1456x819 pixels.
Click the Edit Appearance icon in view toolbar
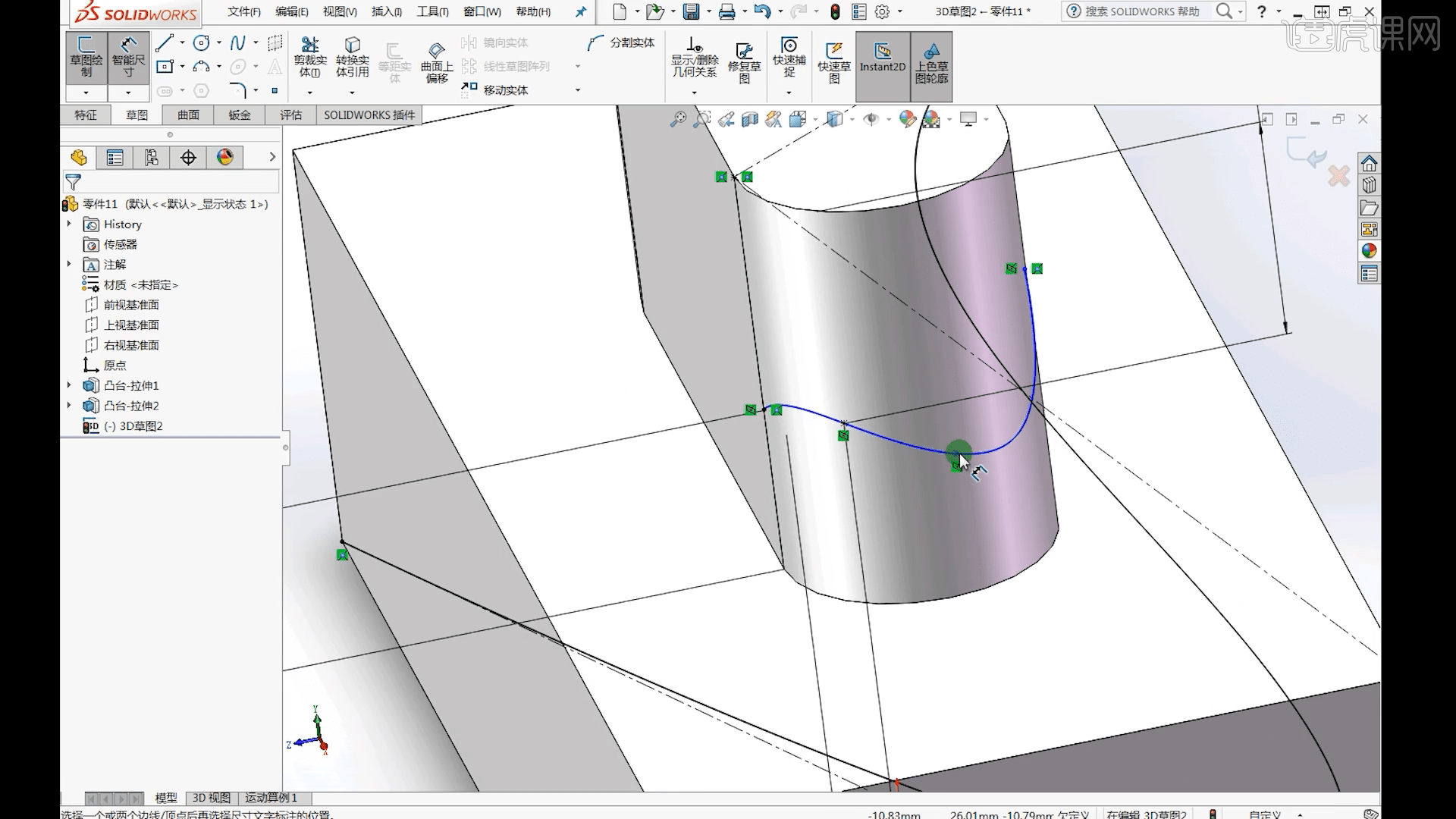click(907, 119)
